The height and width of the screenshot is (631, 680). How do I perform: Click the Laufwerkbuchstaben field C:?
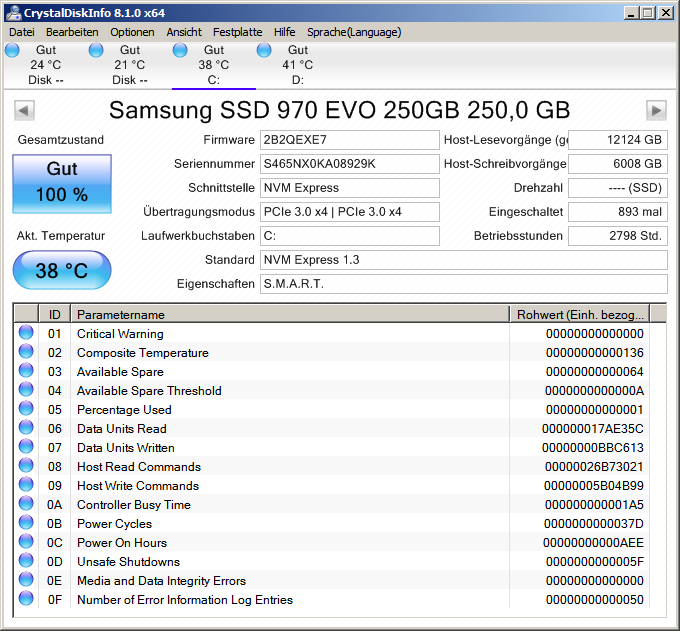tap(350, 236)
